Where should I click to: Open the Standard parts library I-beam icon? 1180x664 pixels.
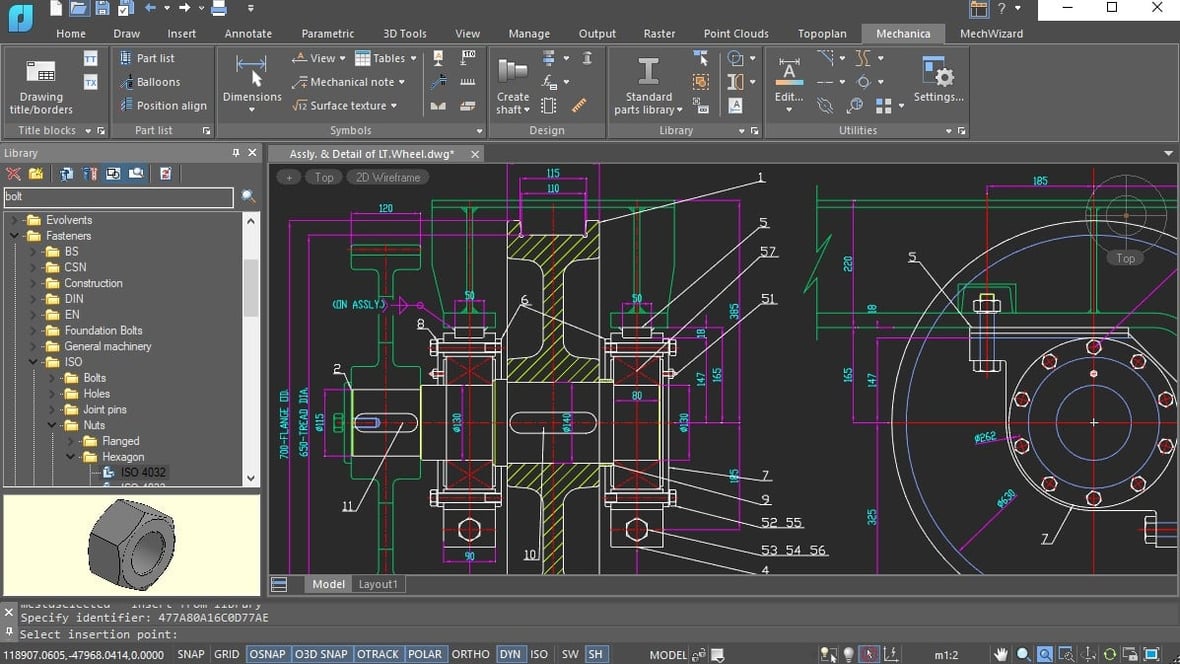[648, 72]
